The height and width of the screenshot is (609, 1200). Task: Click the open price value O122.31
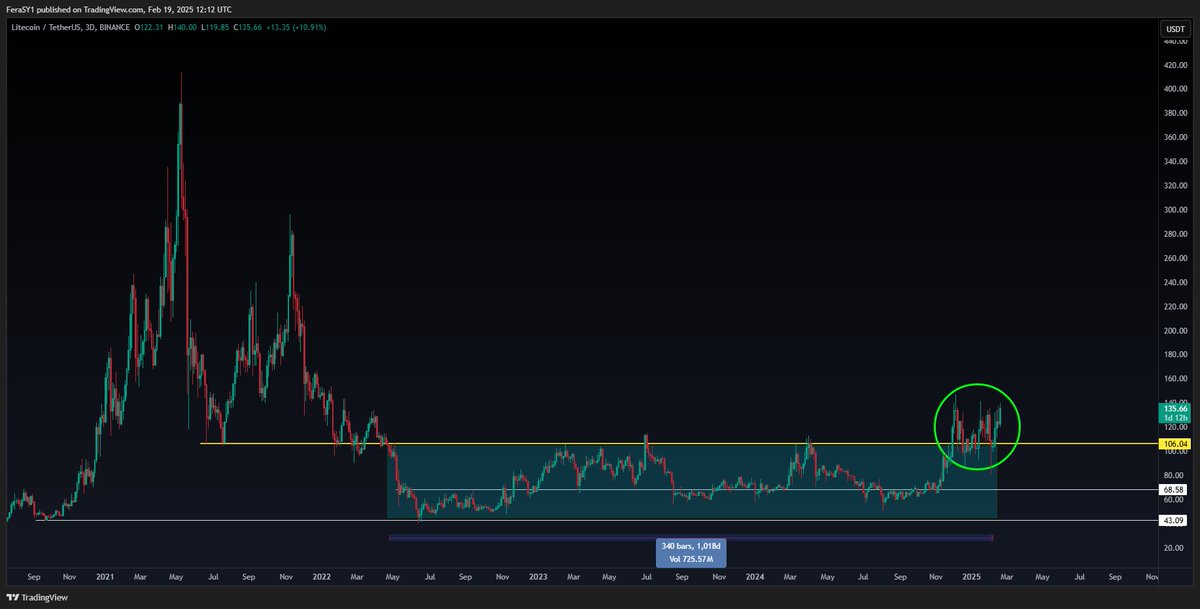tap(150, 29)
